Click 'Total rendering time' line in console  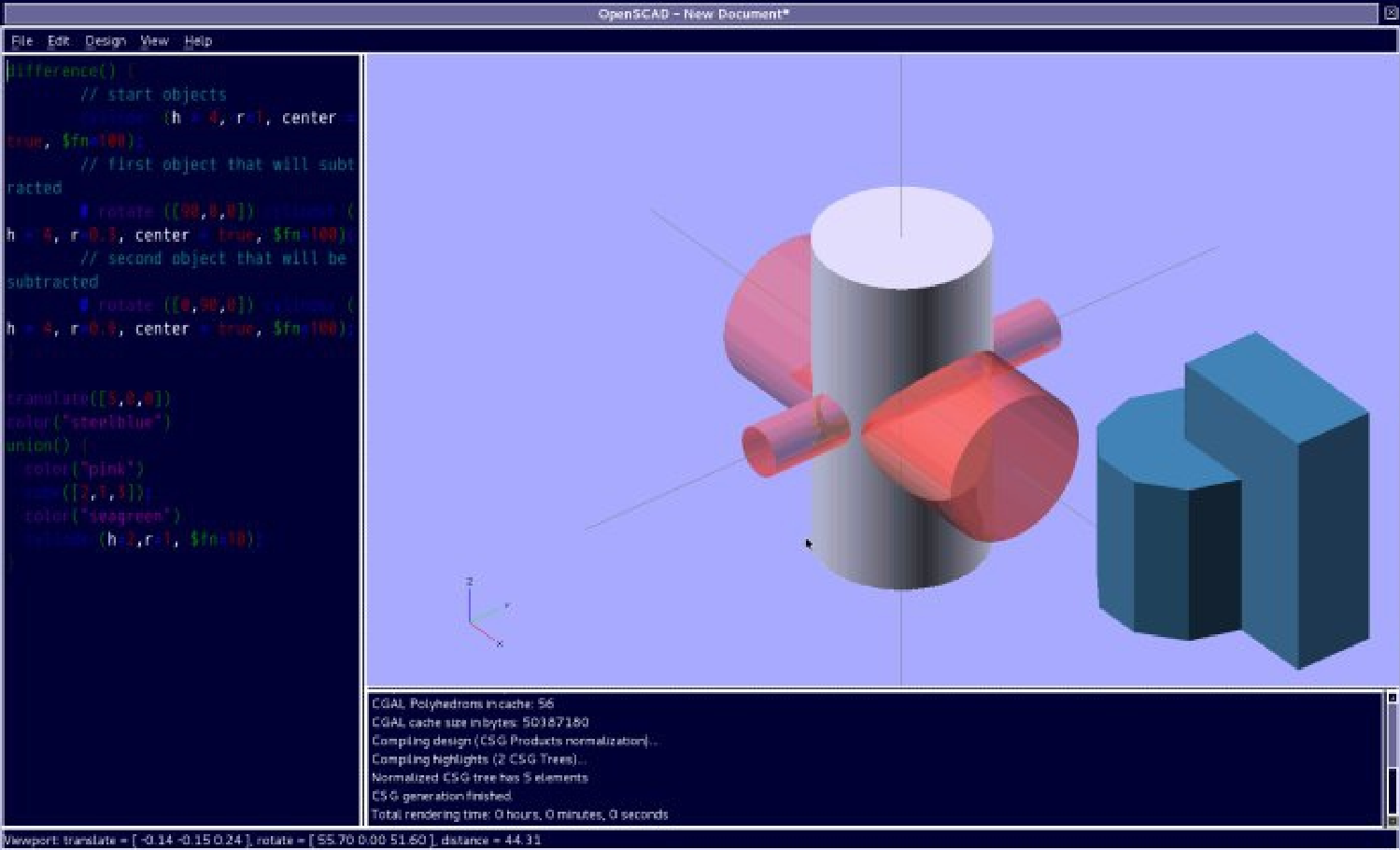coord(519,815)
